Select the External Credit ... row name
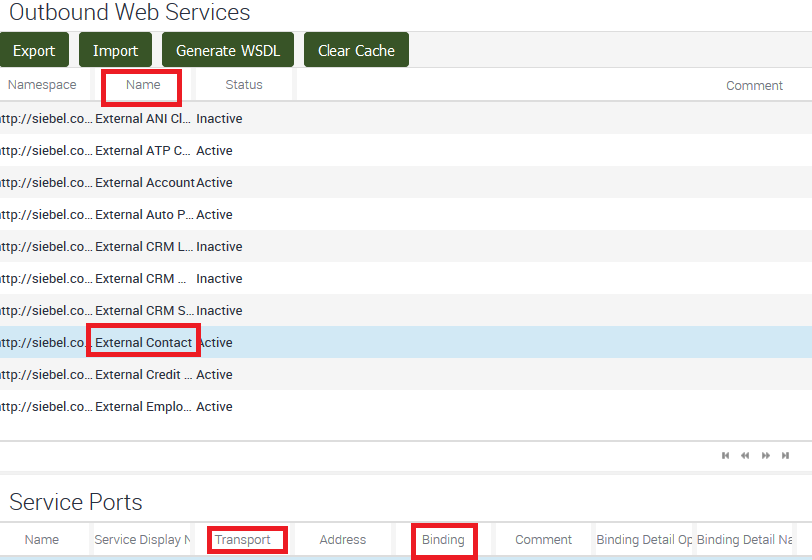This screenshot has height=560, width=812. click(x=143, y=375)
